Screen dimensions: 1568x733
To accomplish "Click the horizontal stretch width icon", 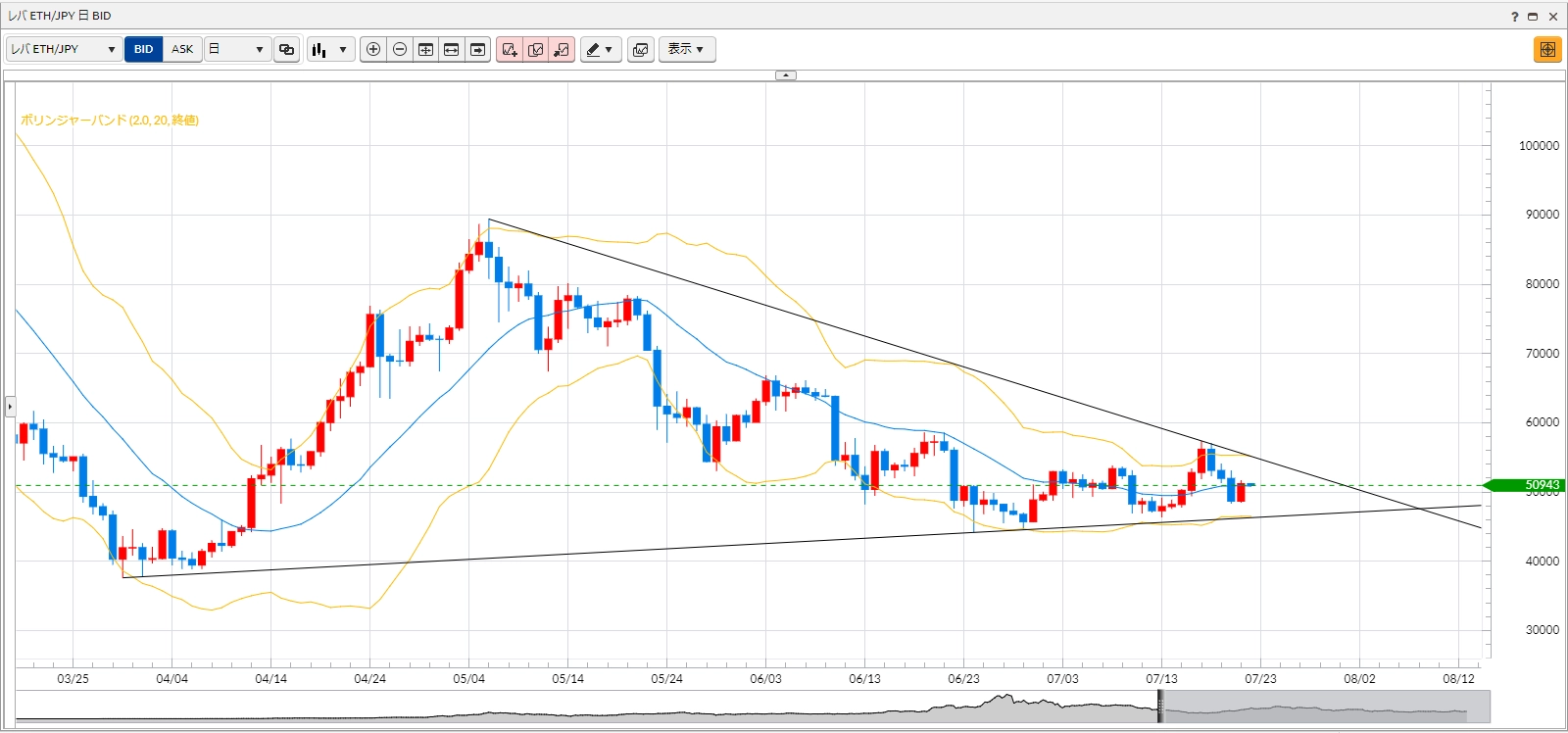I will point(452,49).
